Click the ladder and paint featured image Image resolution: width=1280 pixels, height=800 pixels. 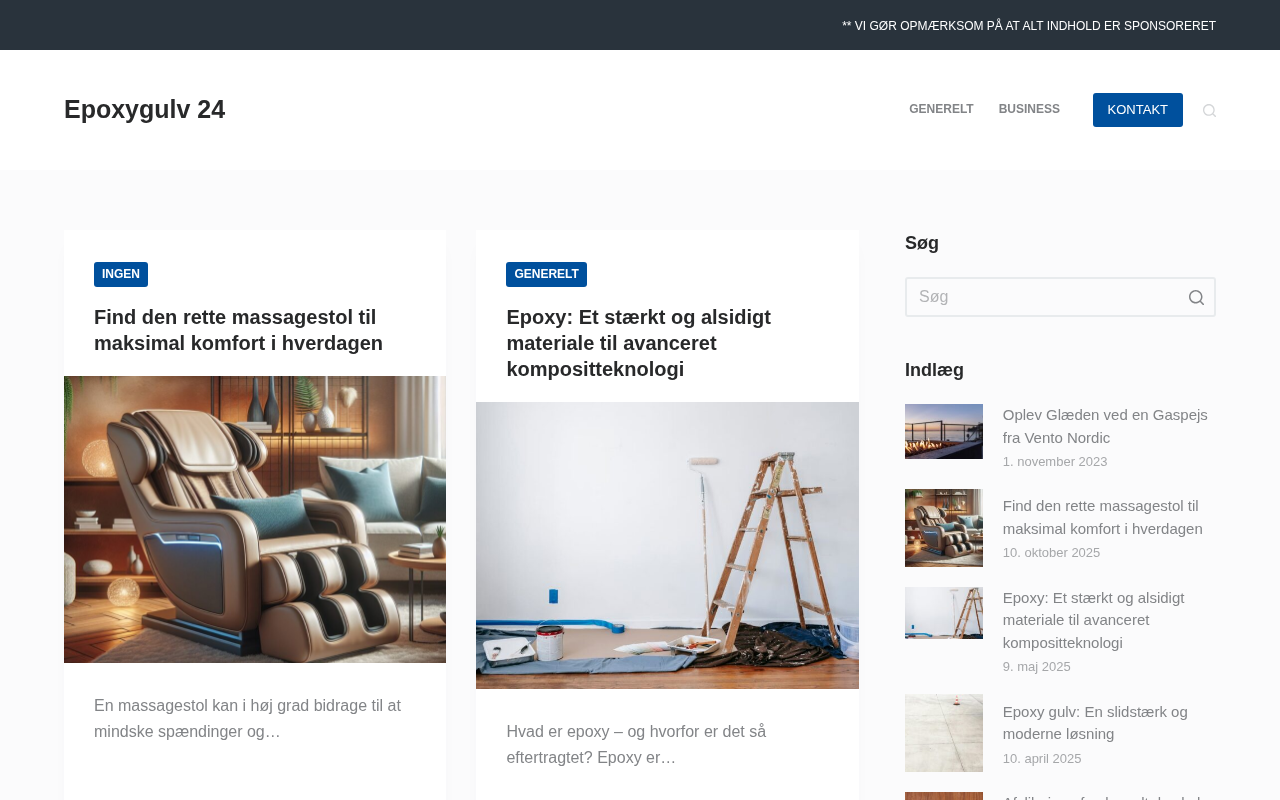(667, 545)
